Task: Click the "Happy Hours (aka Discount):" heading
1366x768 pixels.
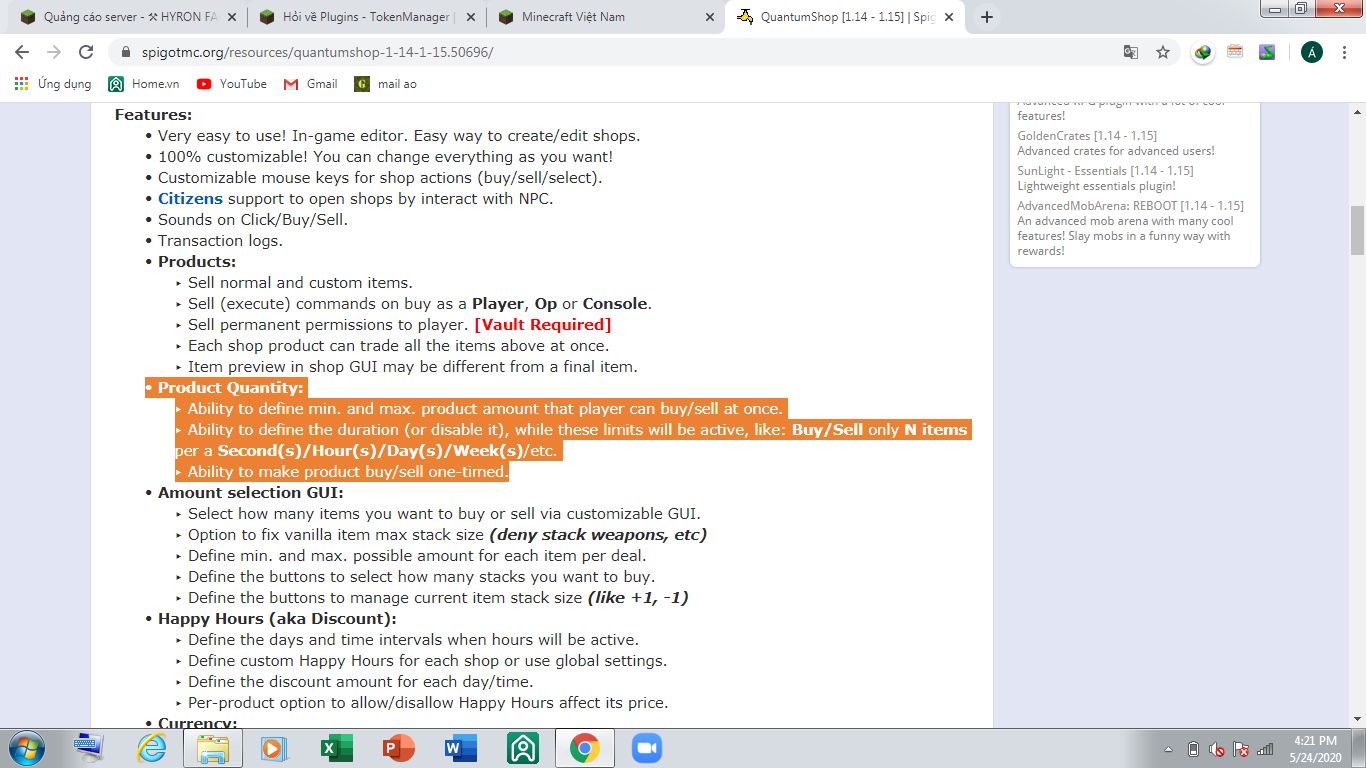Action: (277, 619)
